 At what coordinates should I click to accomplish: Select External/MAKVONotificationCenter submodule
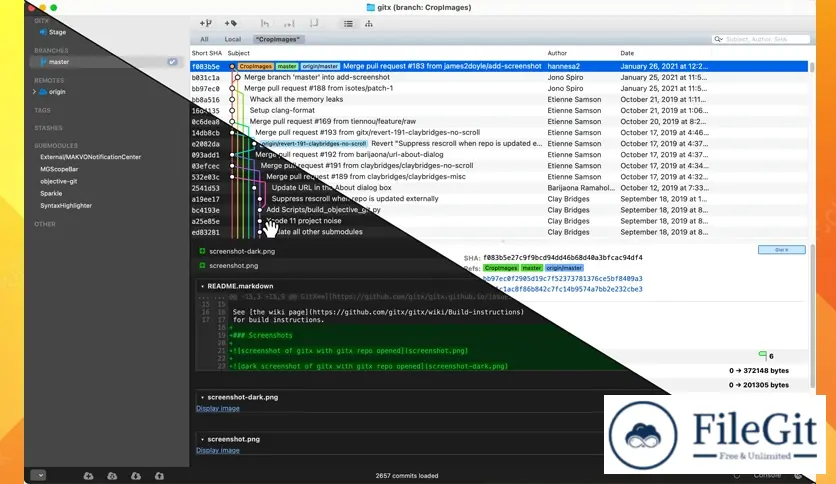91,157
